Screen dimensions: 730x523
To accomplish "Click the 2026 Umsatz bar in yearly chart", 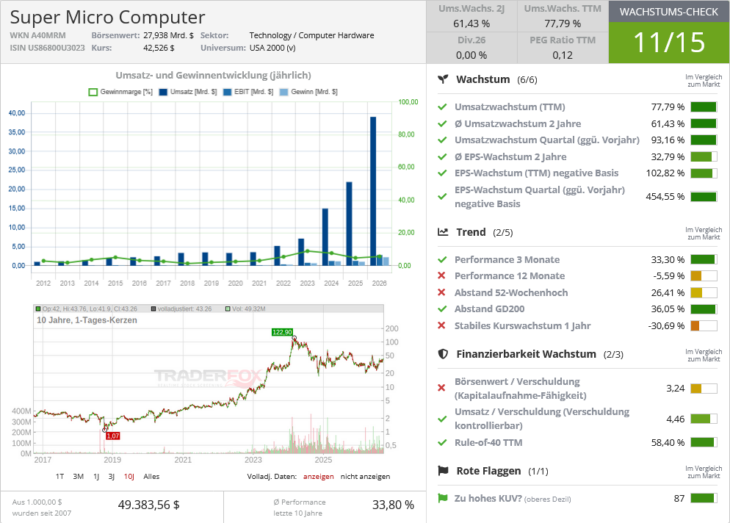I will (373, 191).
